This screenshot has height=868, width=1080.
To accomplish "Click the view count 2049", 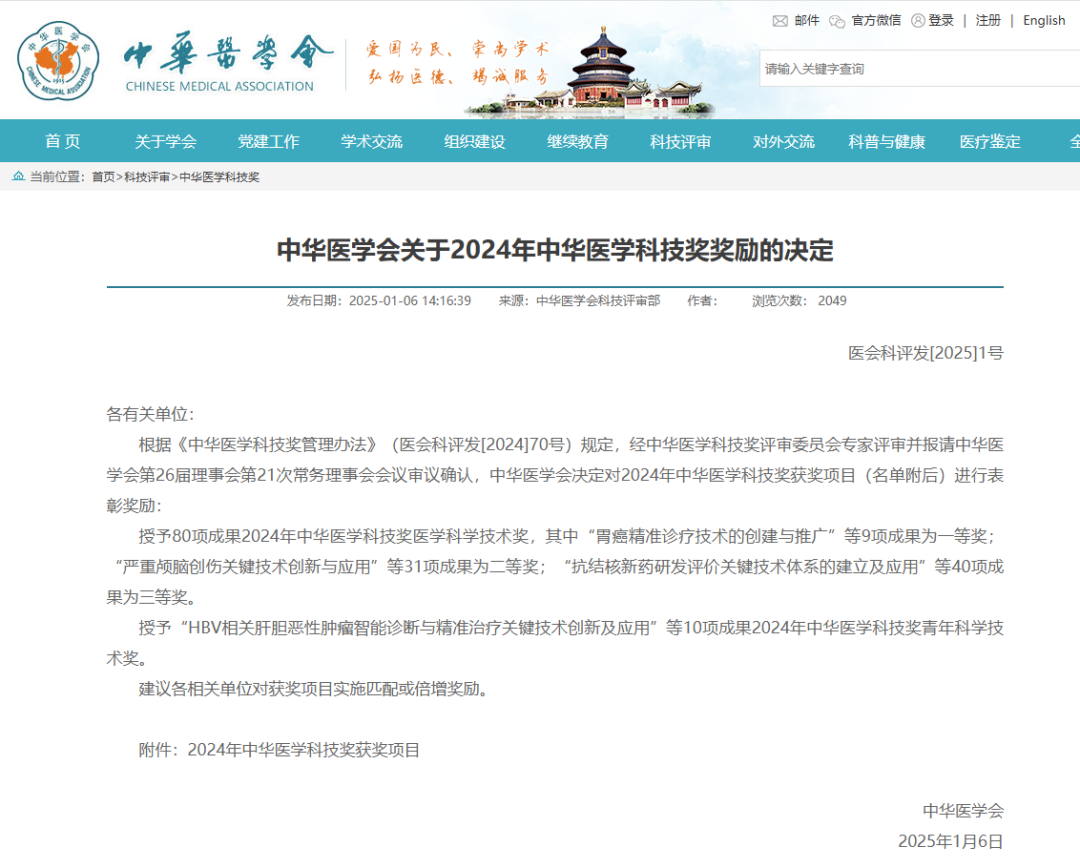I will point(832,300).
